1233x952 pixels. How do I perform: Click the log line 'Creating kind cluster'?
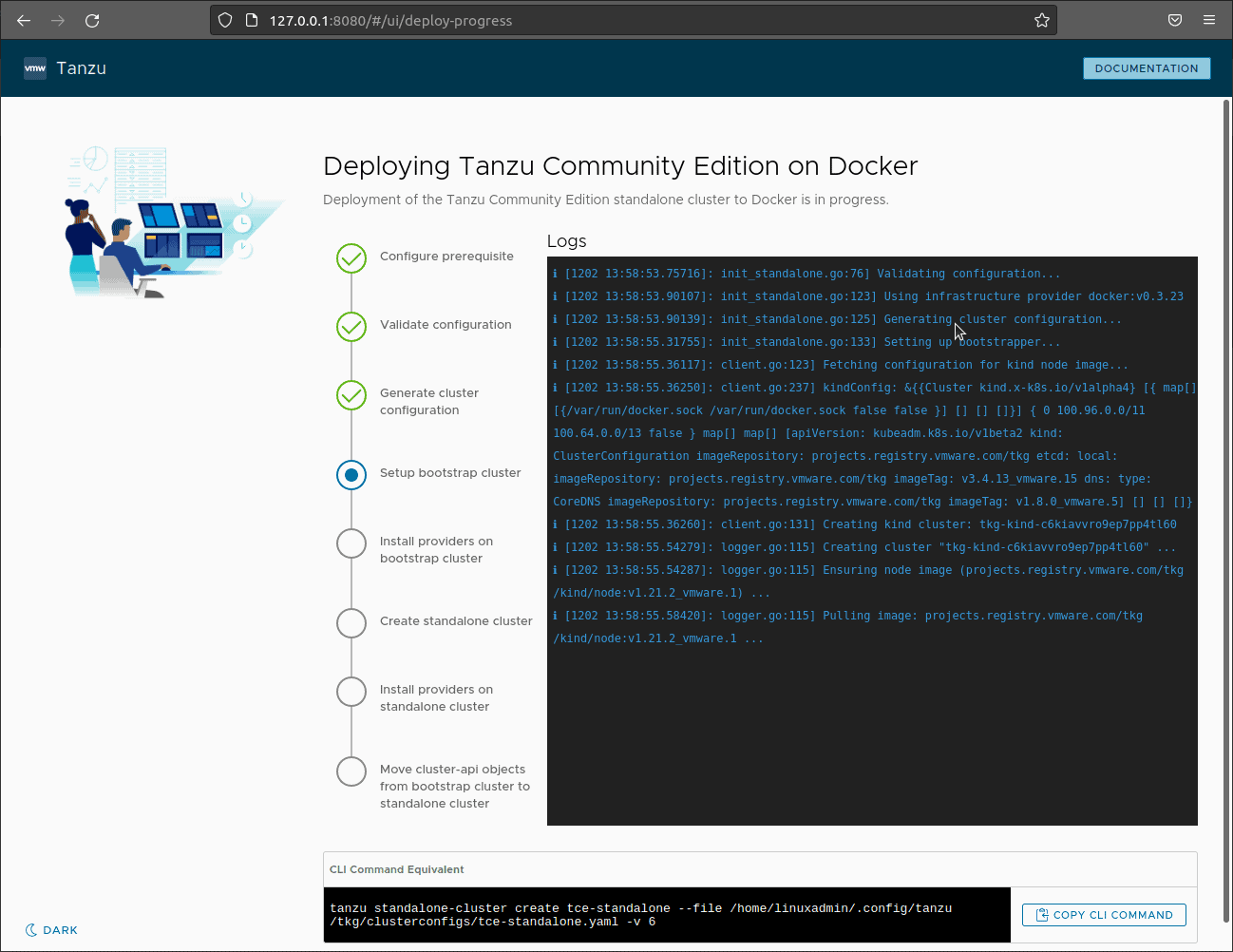tap(864, 524)
